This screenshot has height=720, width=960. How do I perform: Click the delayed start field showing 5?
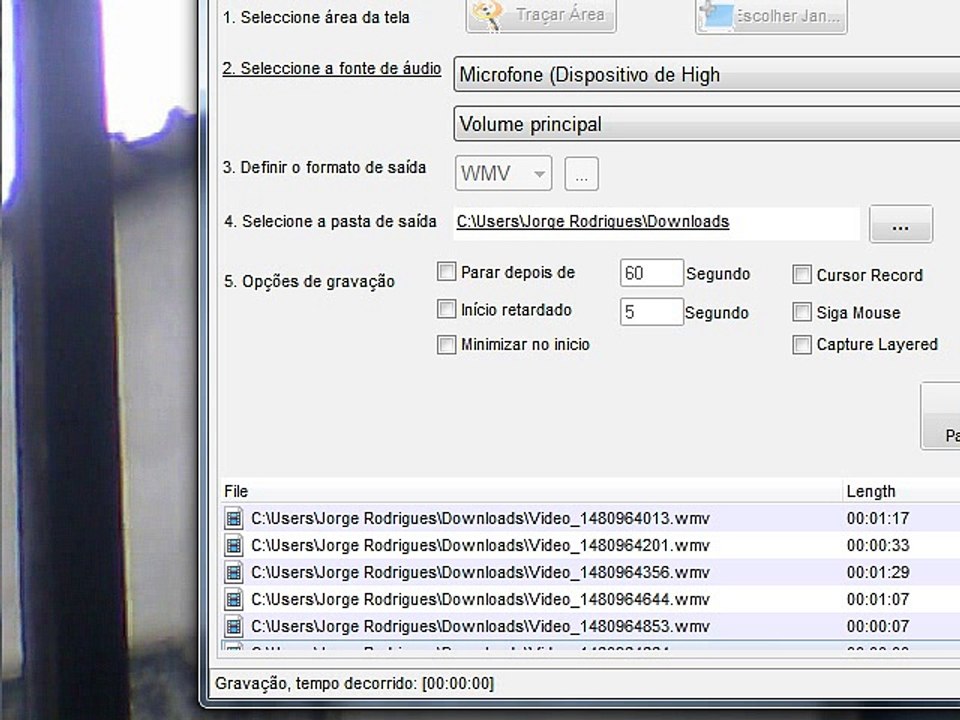click(x=651, y=312)
